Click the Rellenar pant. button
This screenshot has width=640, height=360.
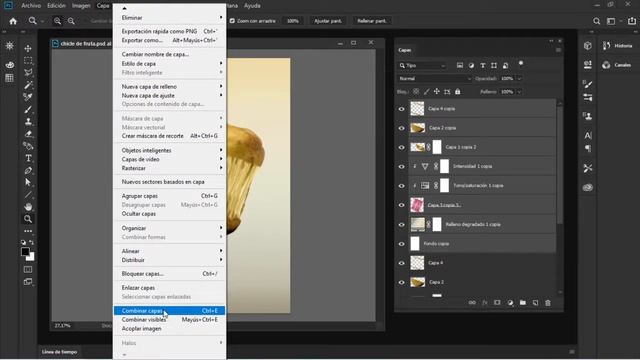(x=371, y=21)
